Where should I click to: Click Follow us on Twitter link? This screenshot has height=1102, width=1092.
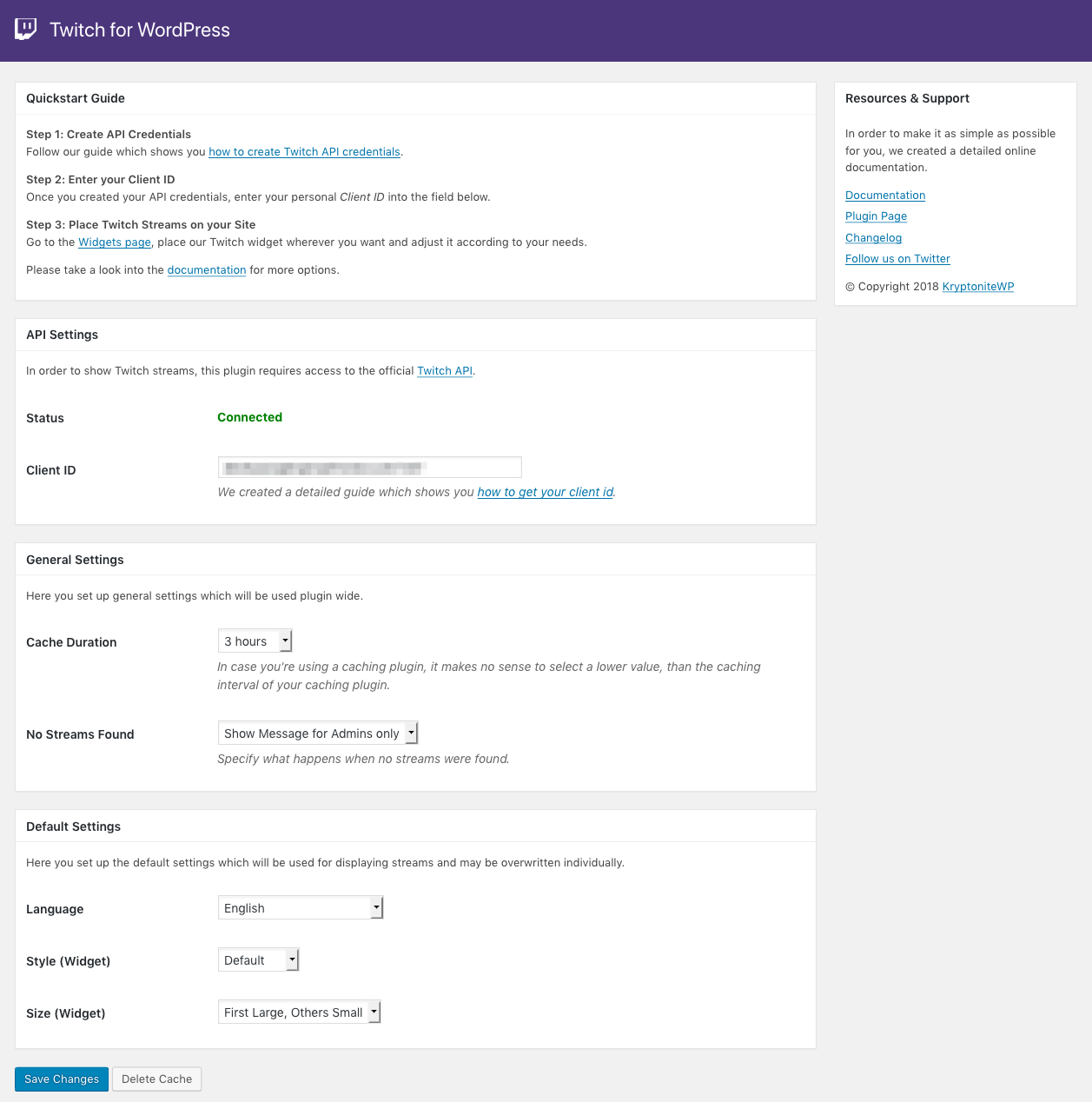[x=897, y=259]
